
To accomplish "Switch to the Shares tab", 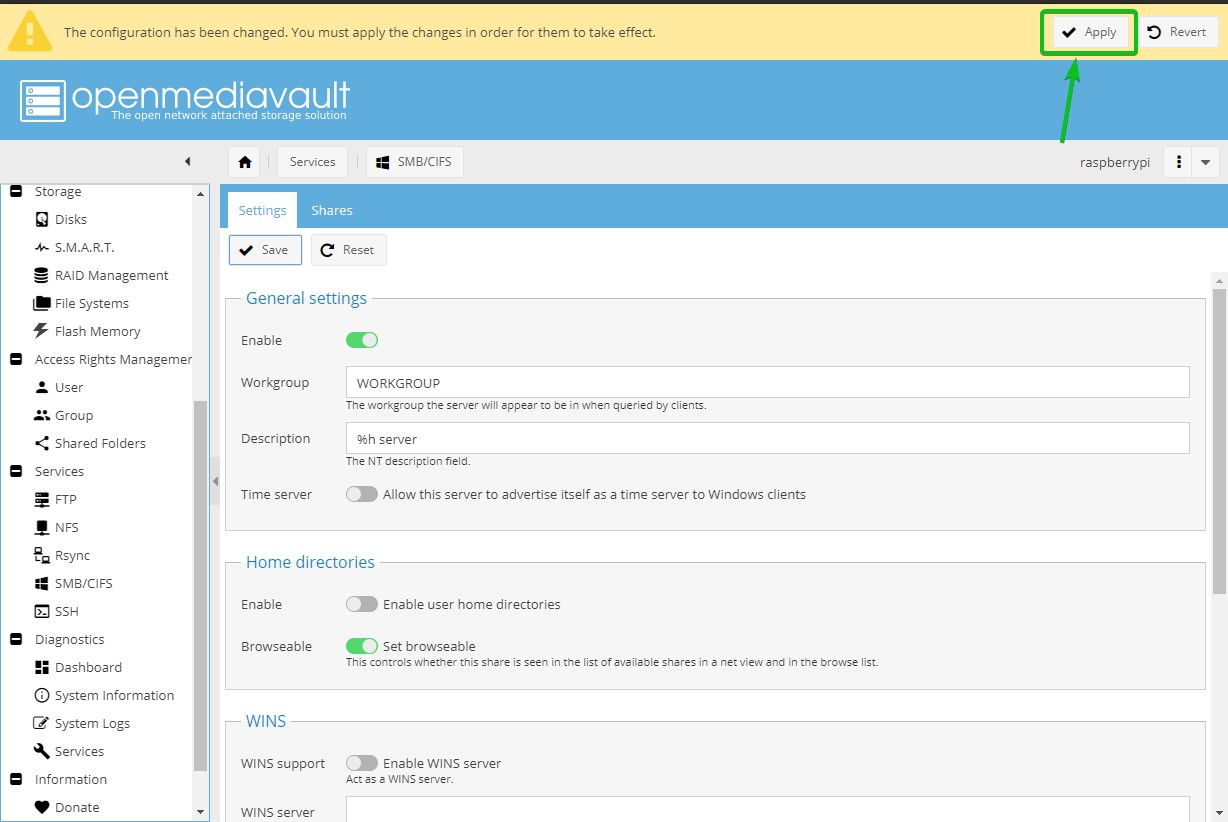I will click(331, 210).
